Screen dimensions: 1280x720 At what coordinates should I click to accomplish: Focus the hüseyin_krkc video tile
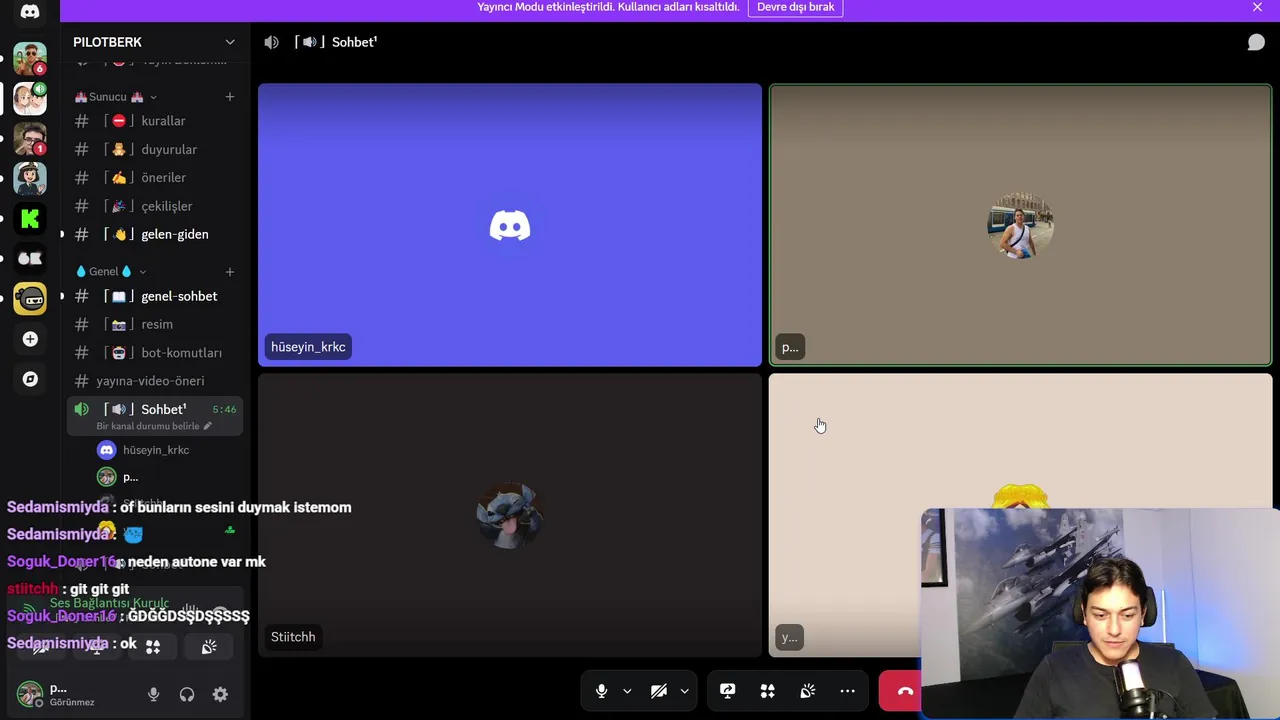510,225
